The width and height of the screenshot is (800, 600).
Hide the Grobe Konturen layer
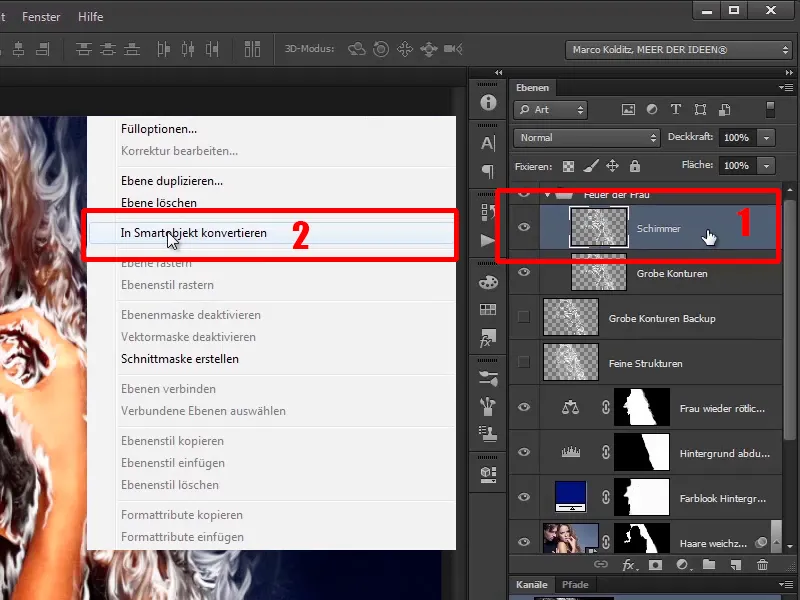(x=524, y=272)
